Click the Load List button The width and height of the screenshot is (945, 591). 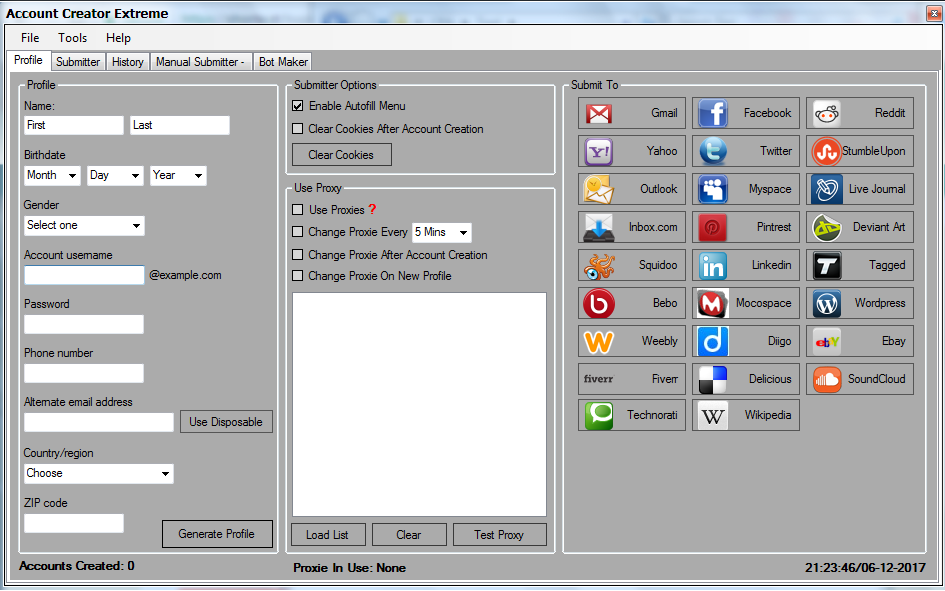coord(328,535)
